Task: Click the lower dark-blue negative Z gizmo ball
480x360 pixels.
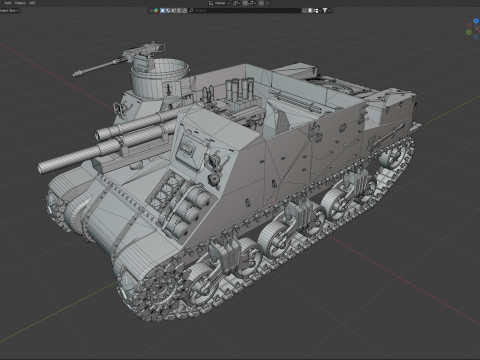Action: click(x=476, y=37)
